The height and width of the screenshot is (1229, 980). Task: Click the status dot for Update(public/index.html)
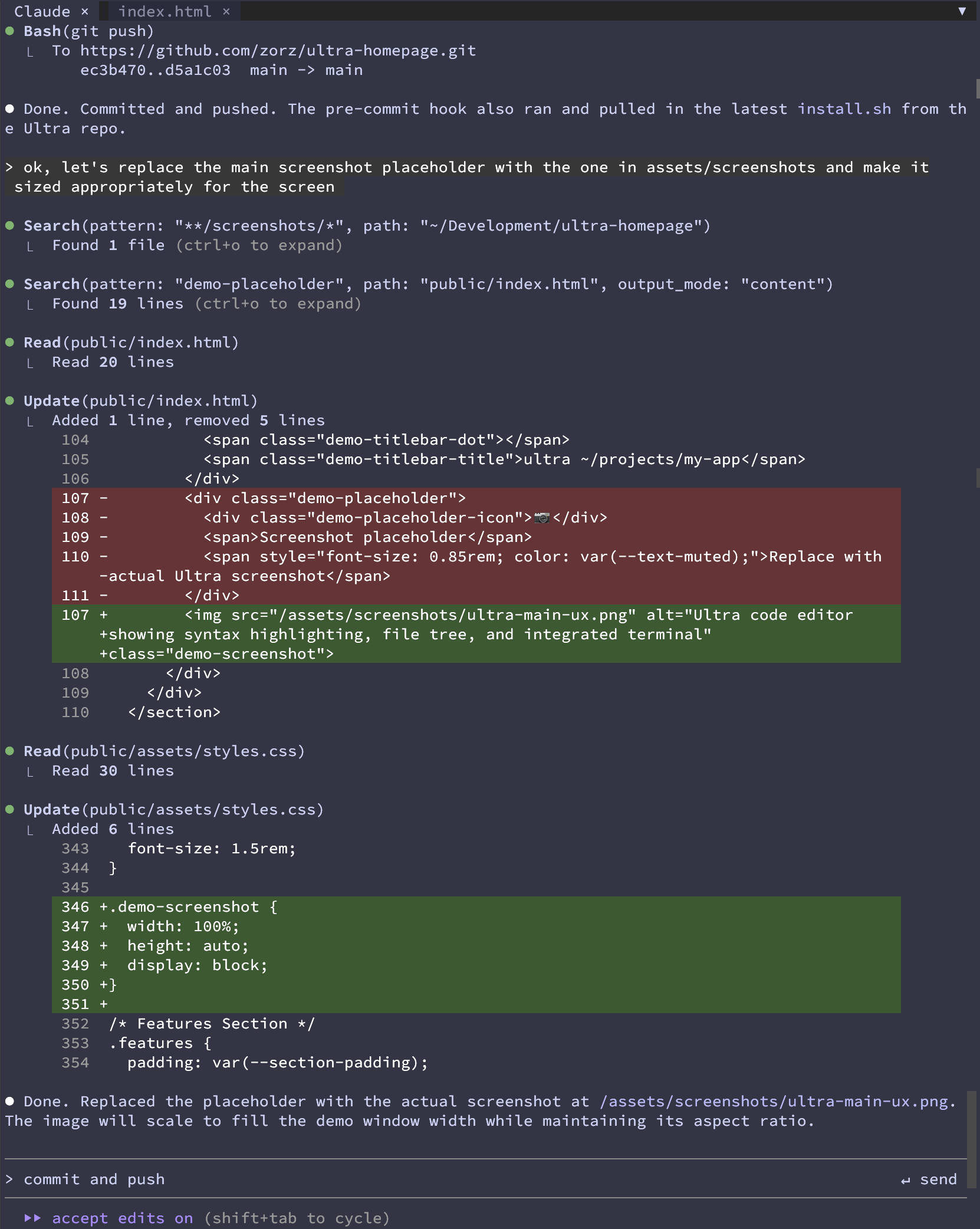tap(10, 400)
